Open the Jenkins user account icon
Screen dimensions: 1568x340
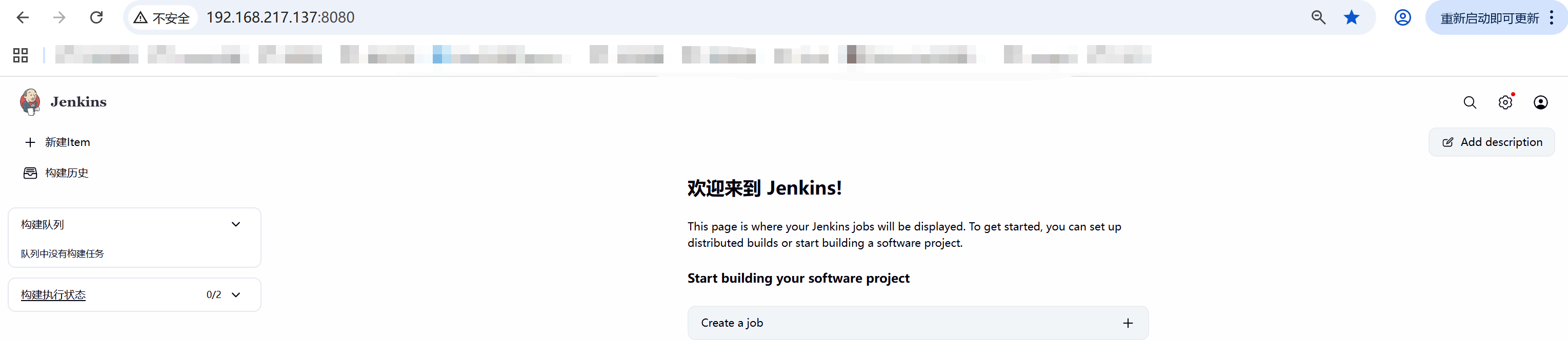pos(1541,102)
